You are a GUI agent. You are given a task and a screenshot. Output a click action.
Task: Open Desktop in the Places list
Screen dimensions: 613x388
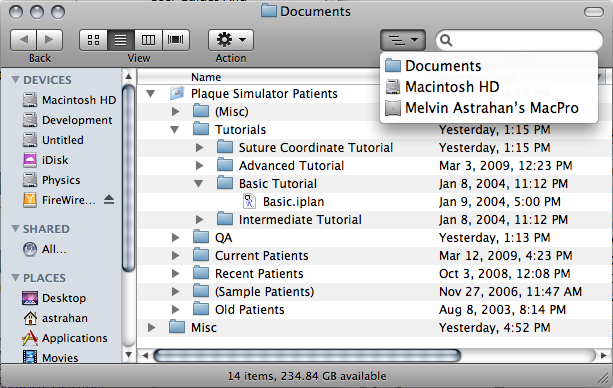54,298
